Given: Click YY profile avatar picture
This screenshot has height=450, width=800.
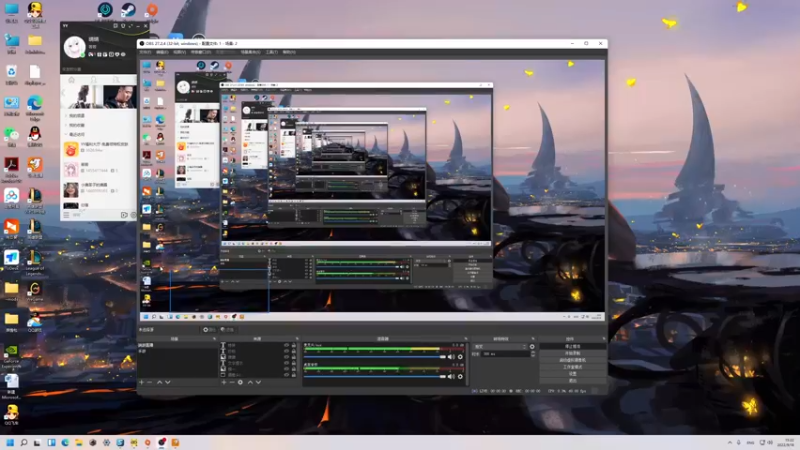Looking at the screenshot, I should (74, 47).
